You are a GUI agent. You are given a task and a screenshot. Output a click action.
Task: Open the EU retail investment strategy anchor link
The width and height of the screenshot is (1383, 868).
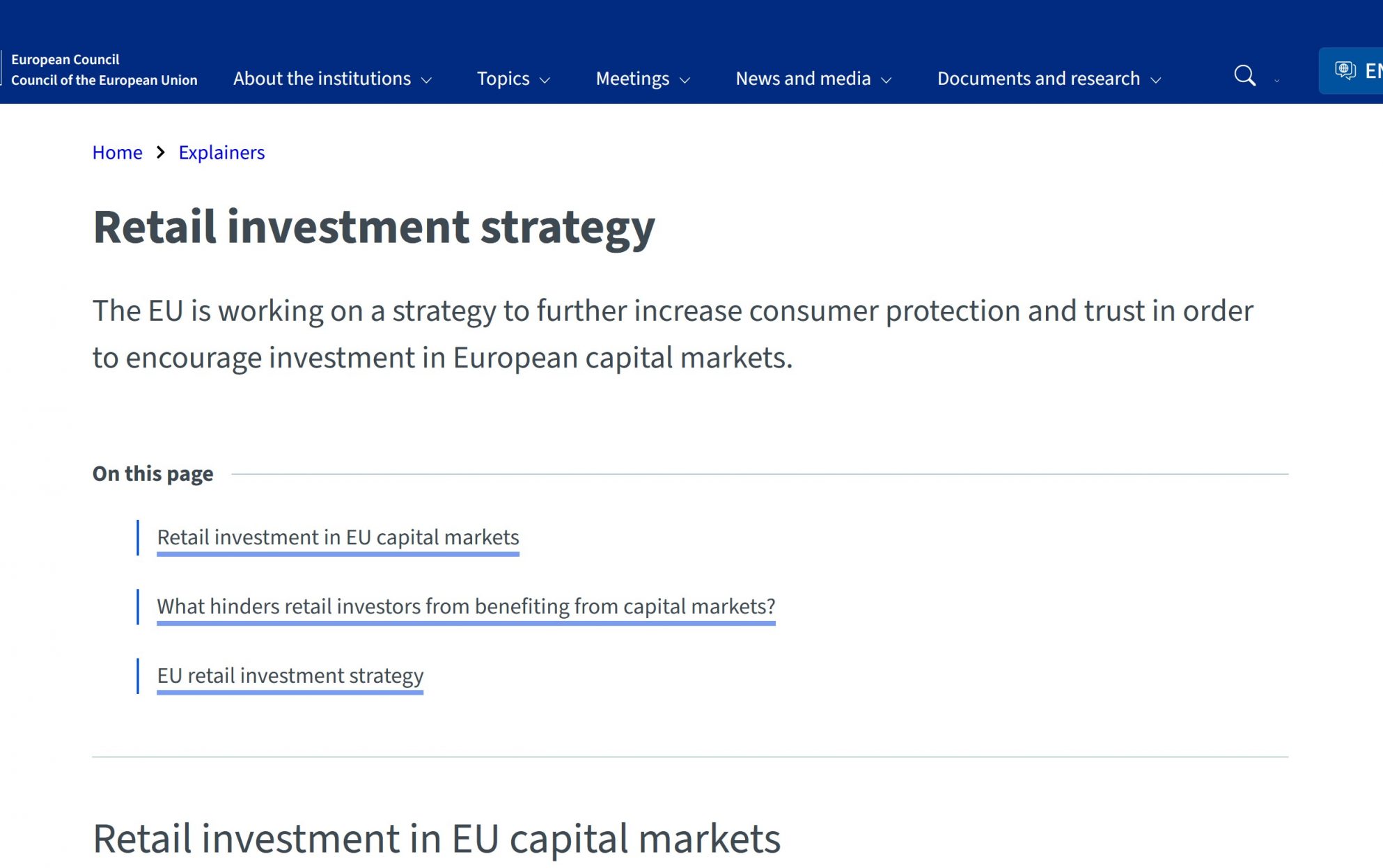290,675
